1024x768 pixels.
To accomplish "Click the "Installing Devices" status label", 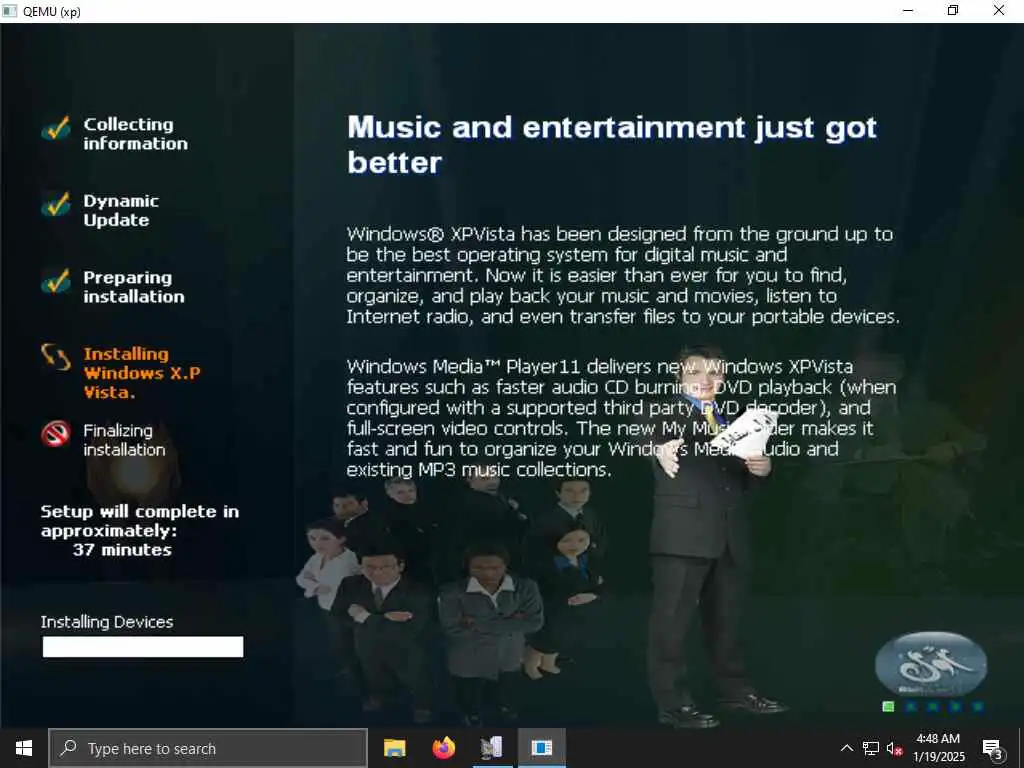I will point(107,622).
